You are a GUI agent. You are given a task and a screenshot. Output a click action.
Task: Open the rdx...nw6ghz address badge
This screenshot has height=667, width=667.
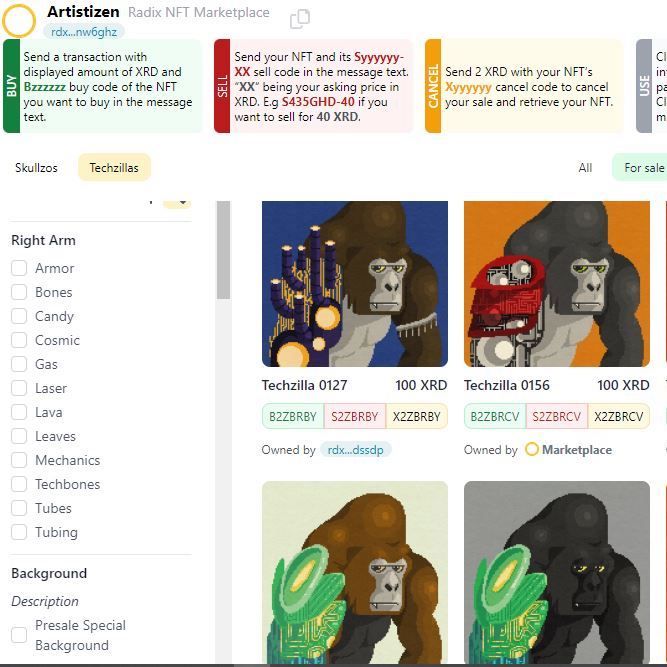point(84,32)
